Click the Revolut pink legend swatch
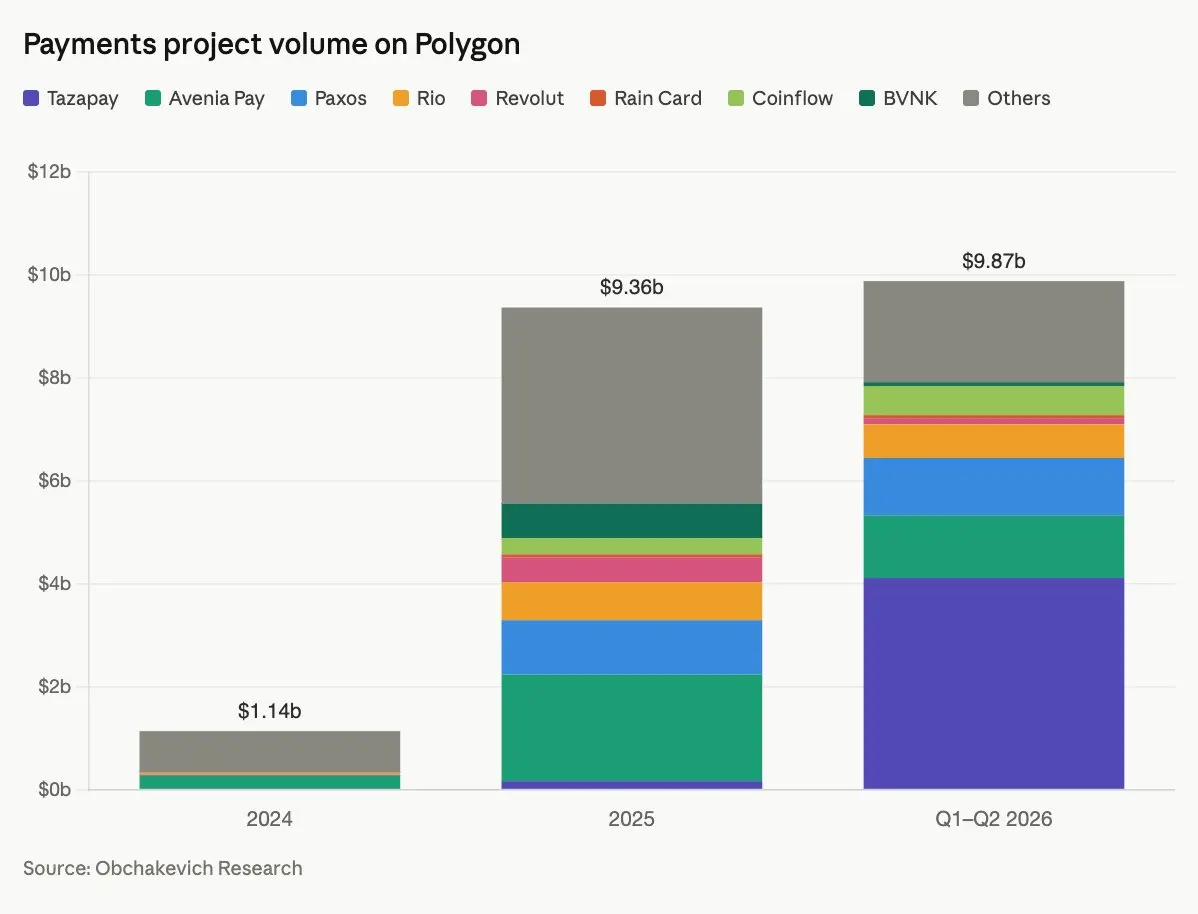 point(479,98)
